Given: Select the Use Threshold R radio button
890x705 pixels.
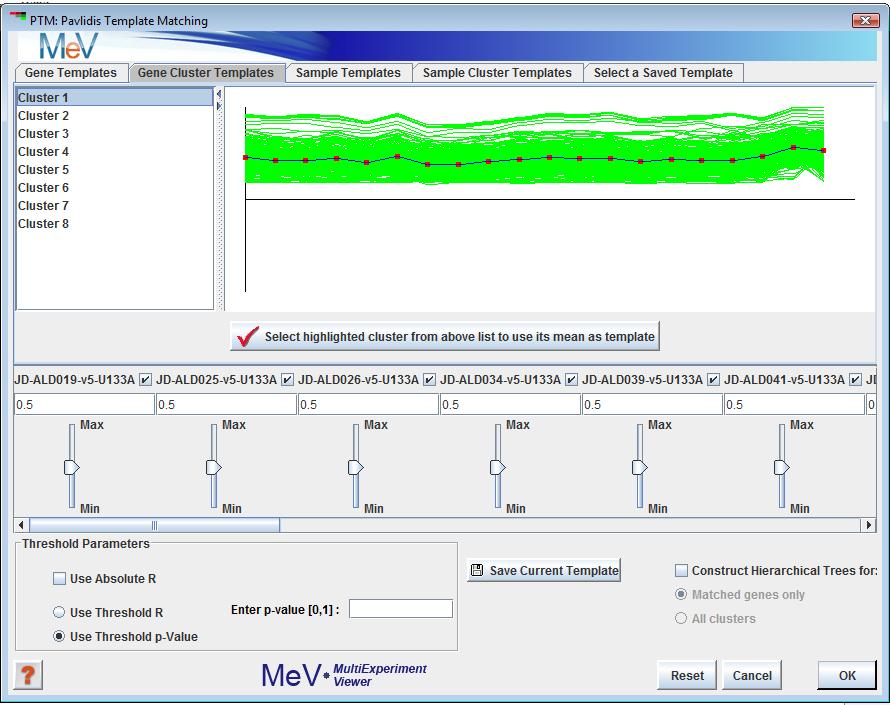Looking at the screenshot, I should [x=60, y=613].
